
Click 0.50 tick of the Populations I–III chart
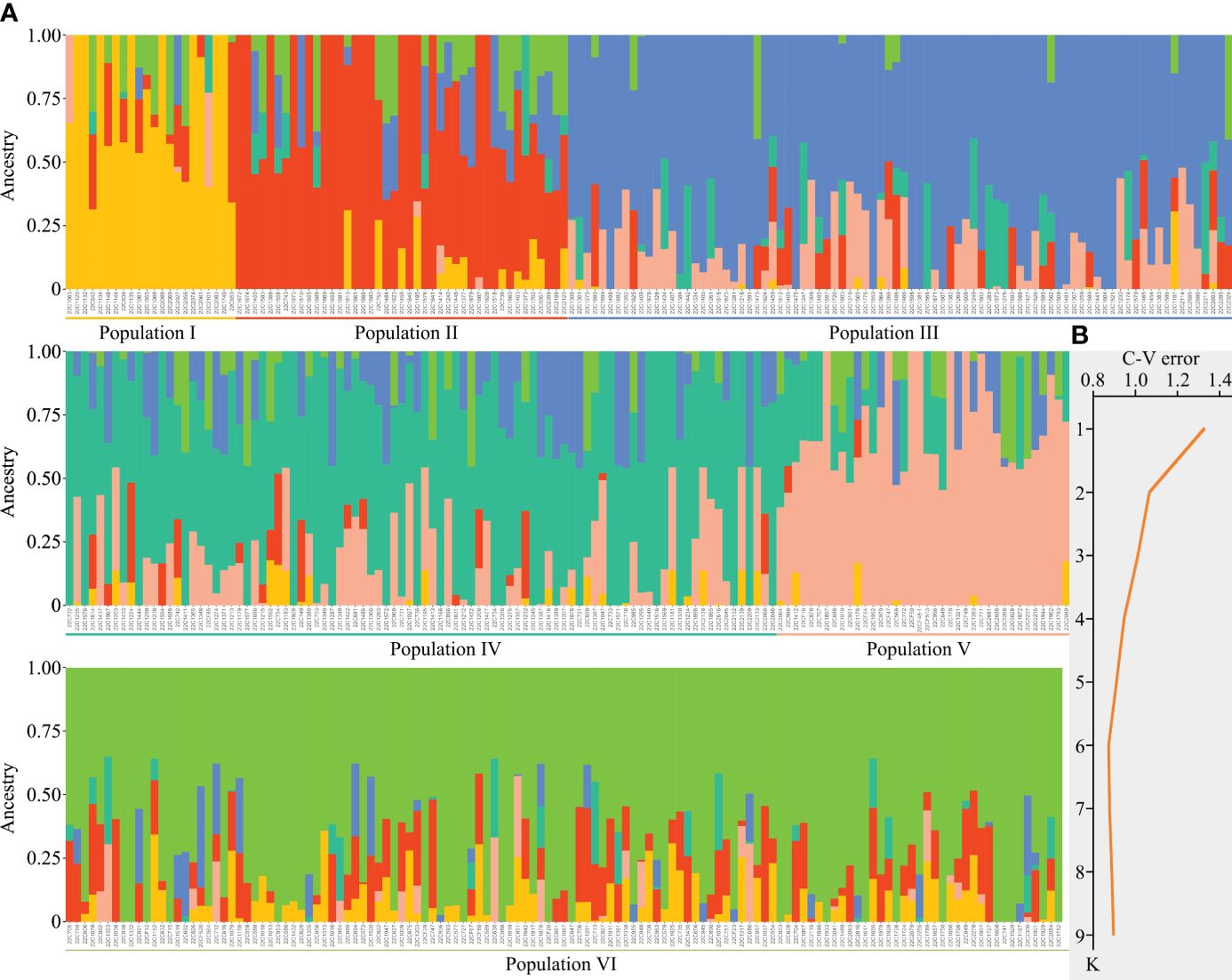click(x=42, y=163)
